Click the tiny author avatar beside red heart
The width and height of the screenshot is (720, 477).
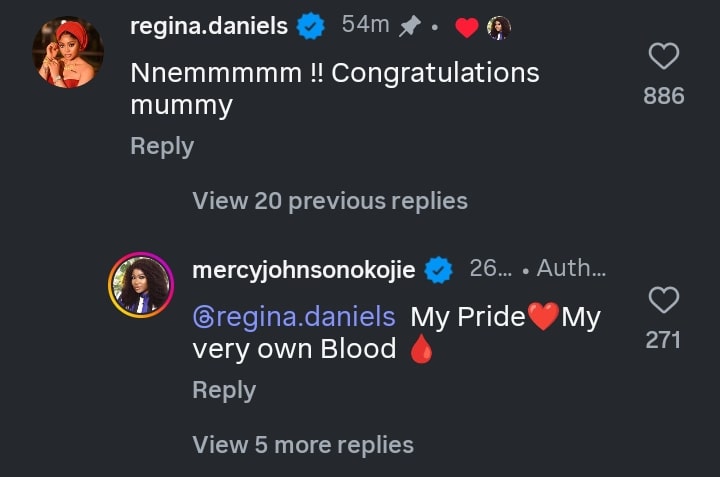pyautogui.click(x=498, y=28)
